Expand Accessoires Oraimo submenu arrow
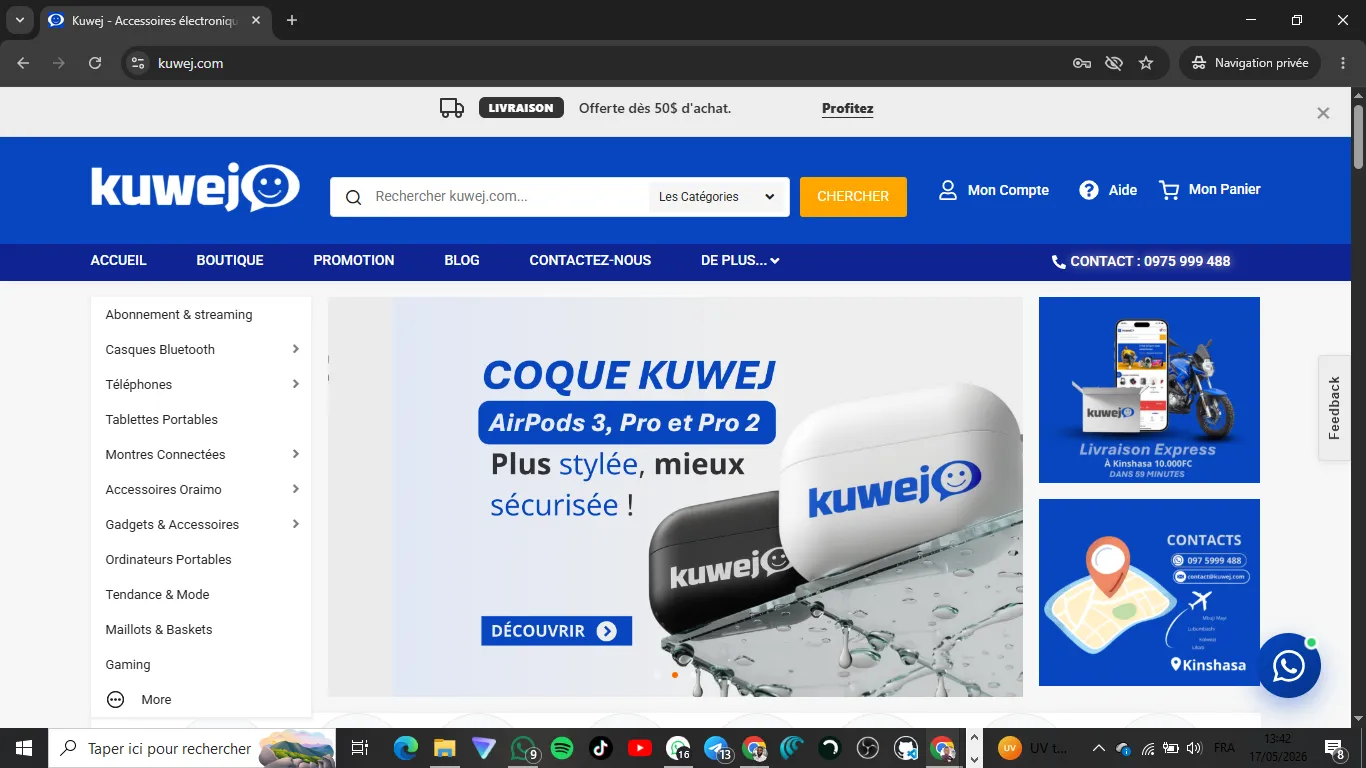The height and width of the screenshot is (768, 1366). 296,489
